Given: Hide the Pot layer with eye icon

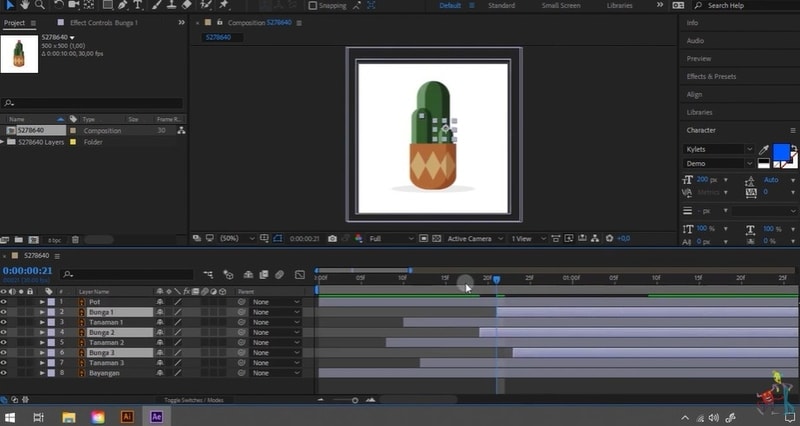Looking at the screenshot, I should click(5, 301).
